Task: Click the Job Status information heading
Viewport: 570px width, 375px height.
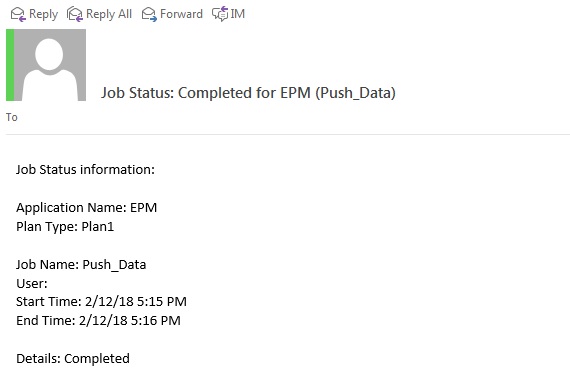Action: pyautogui.click(x=85, y=170)
